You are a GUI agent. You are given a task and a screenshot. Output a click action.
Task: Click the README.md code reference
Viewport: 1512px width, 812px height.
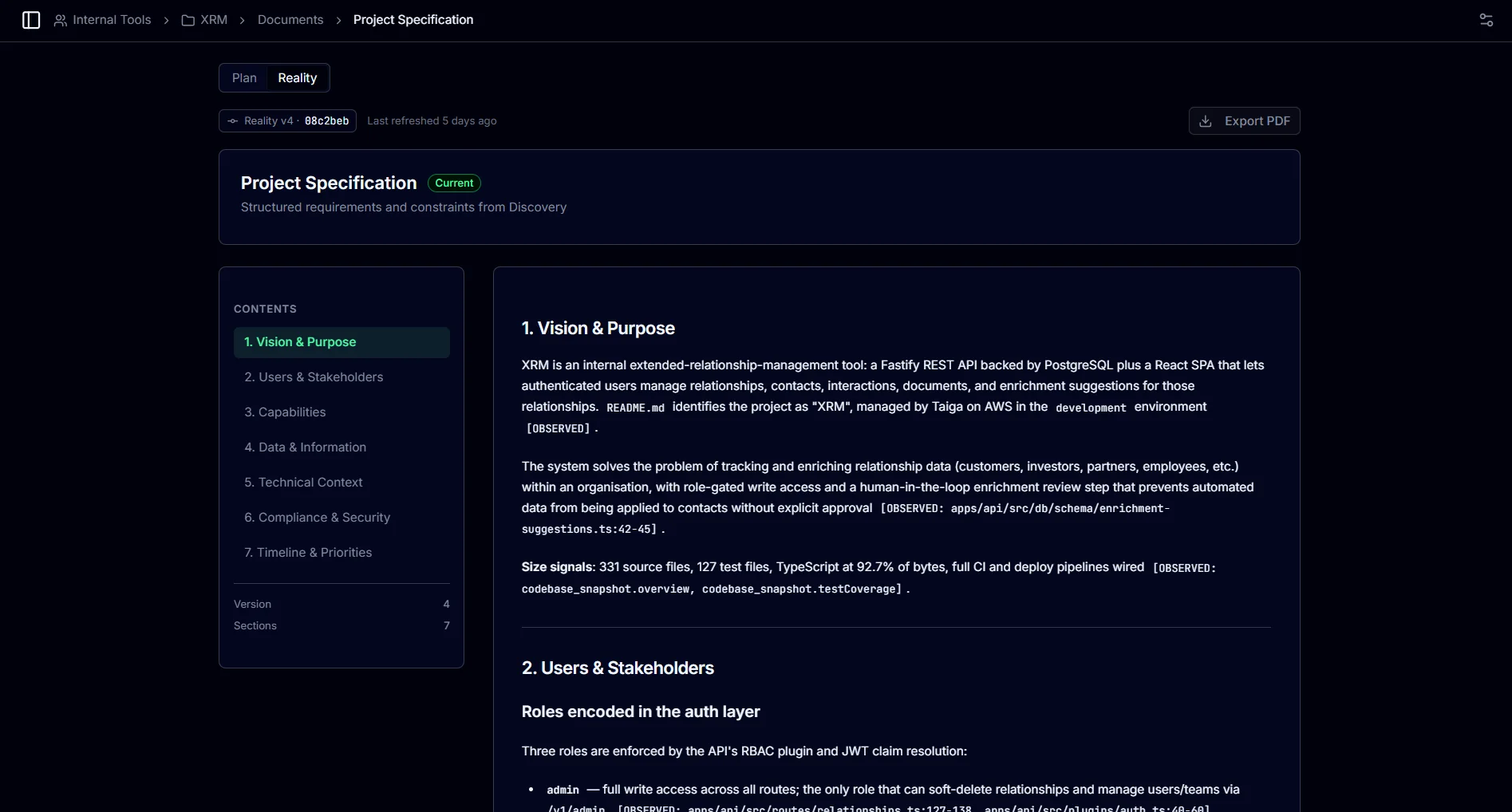click(x=635, y=408)
